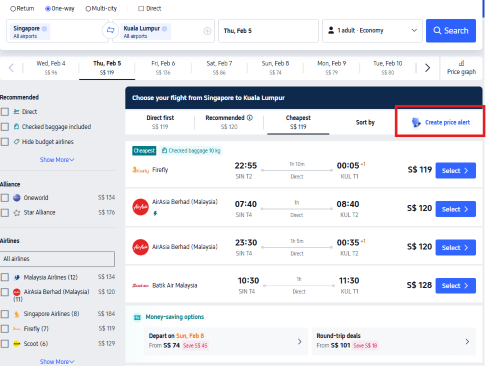Select the AirAsia 07:40 flight

point(455,209)
